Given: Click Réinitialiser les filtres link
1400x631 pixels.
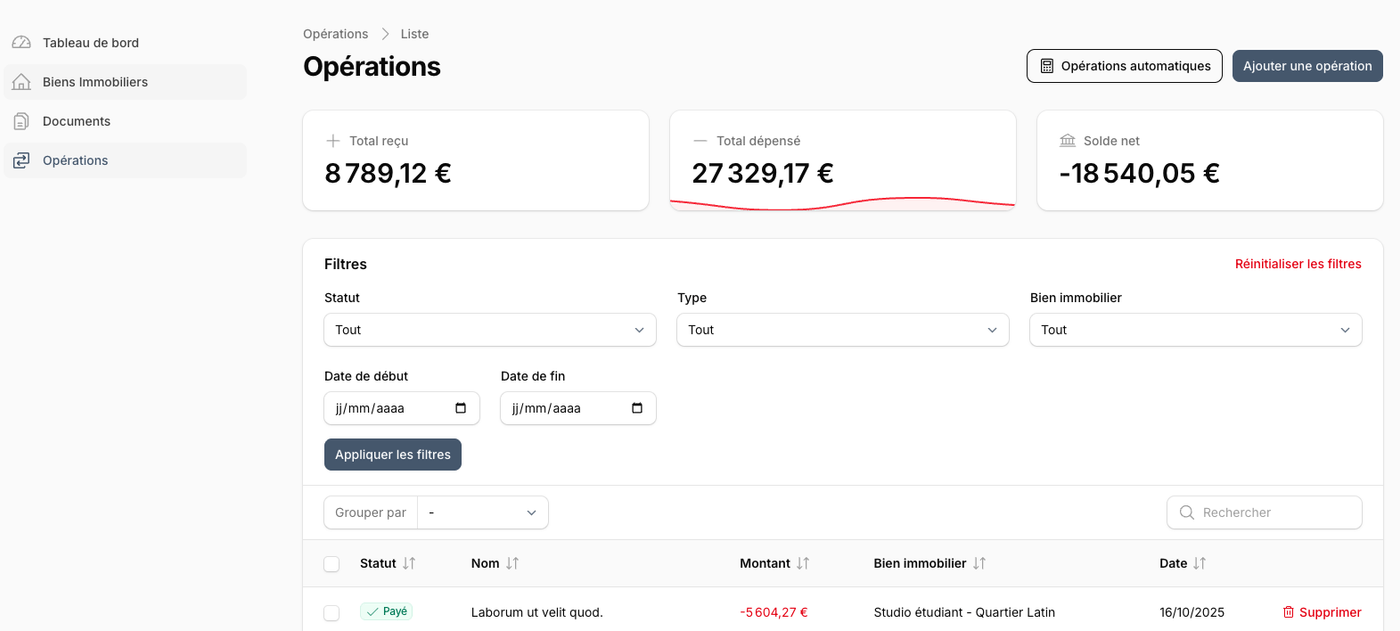Looking at the screenshot, I should tap(1298, 264).
